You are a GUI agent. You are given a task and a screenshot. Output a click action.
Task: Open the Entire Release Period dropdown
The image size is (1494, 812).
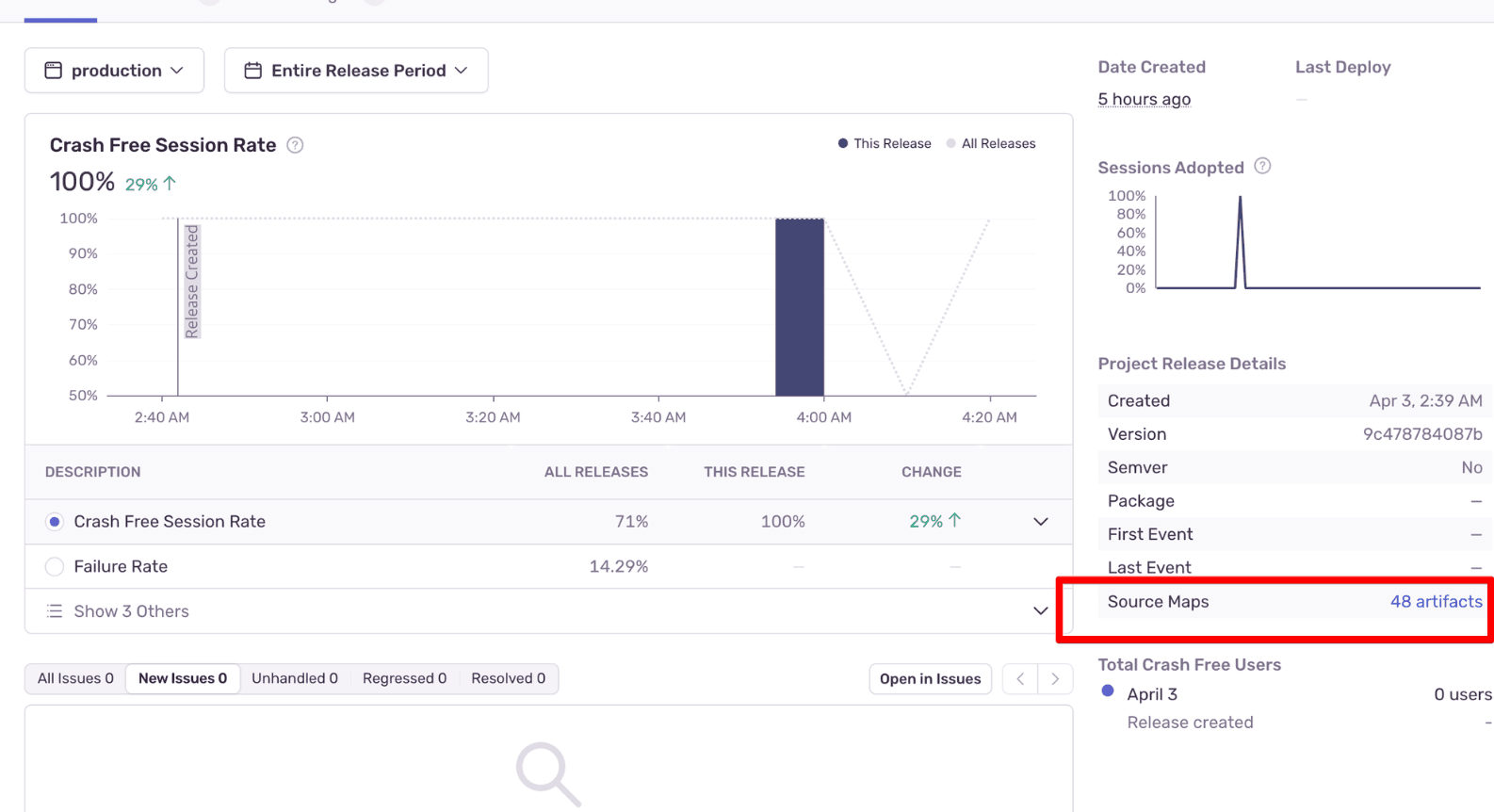point(356,71)
